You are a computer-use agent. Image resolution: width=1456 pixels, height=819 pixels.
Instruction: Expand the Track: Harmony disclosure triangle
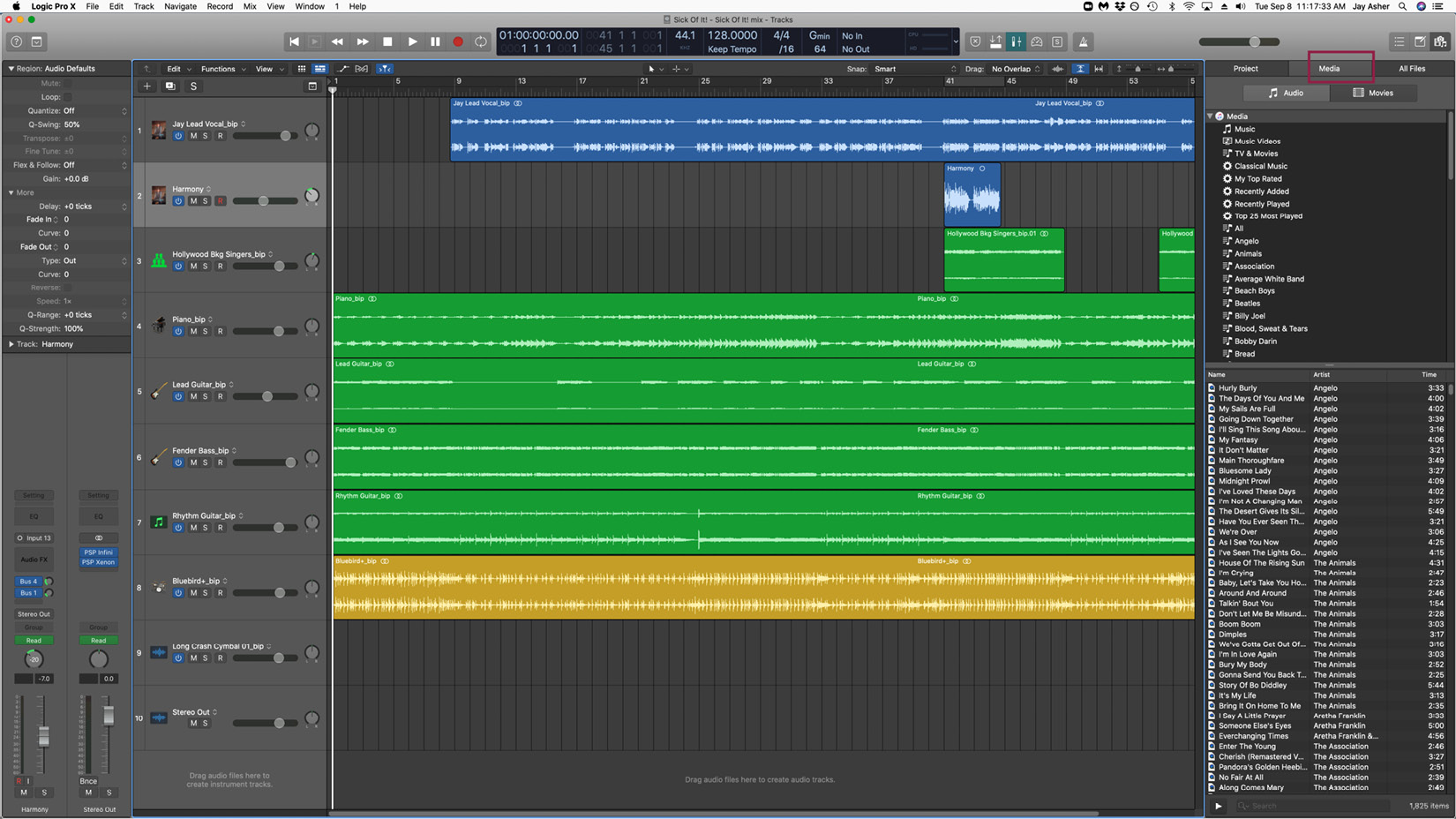pyautogui.click(x=11, y=344)
